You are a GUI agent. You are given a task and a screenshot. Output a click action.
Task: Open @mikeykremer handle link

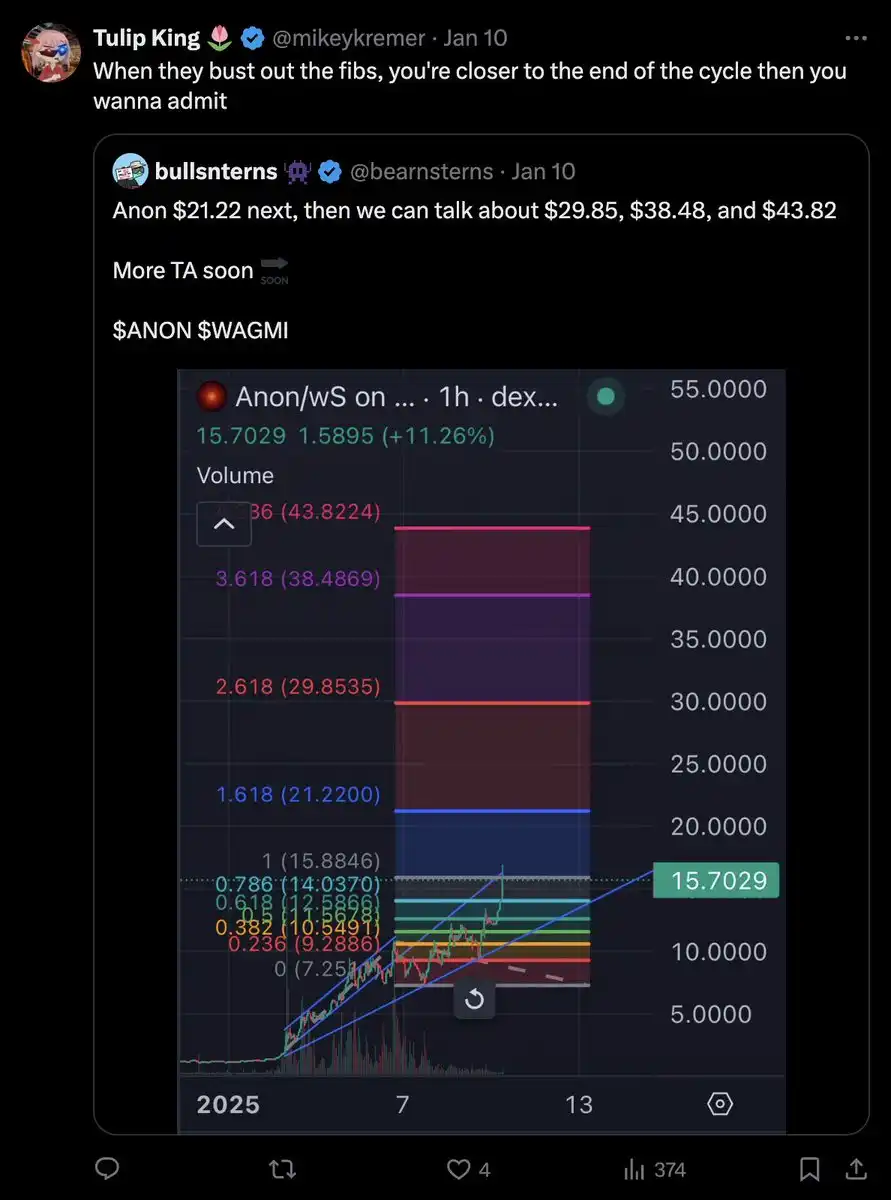click(349, 38)
